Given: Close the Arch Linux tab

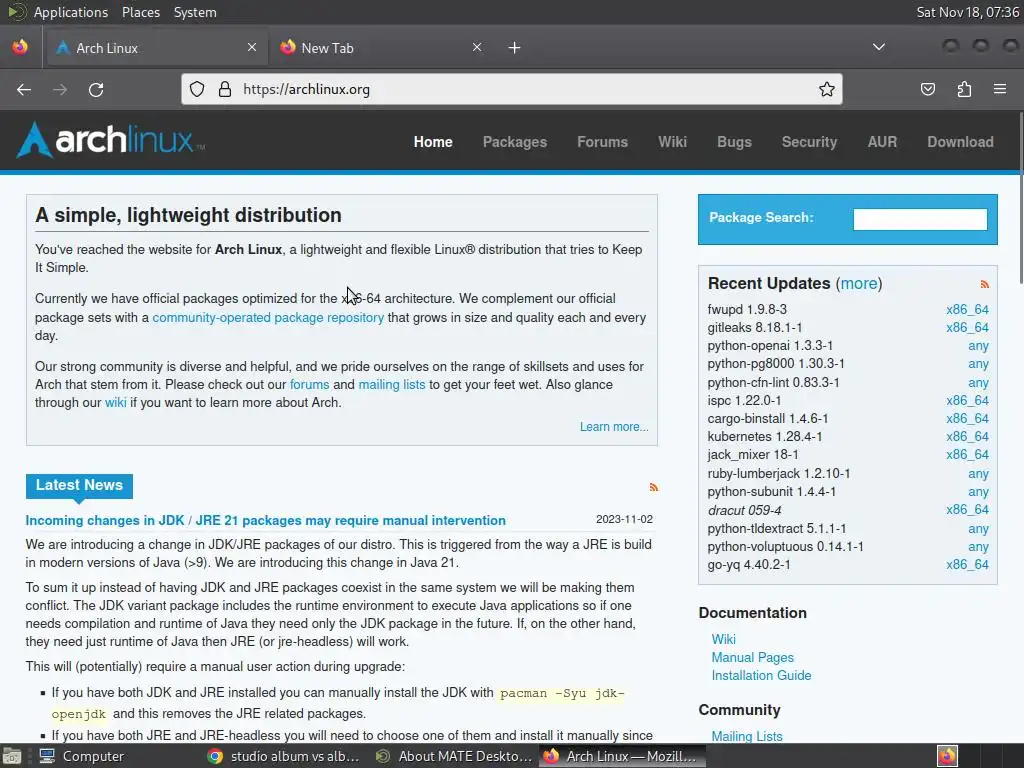Looking at the screenshot, I should point(252,47).
